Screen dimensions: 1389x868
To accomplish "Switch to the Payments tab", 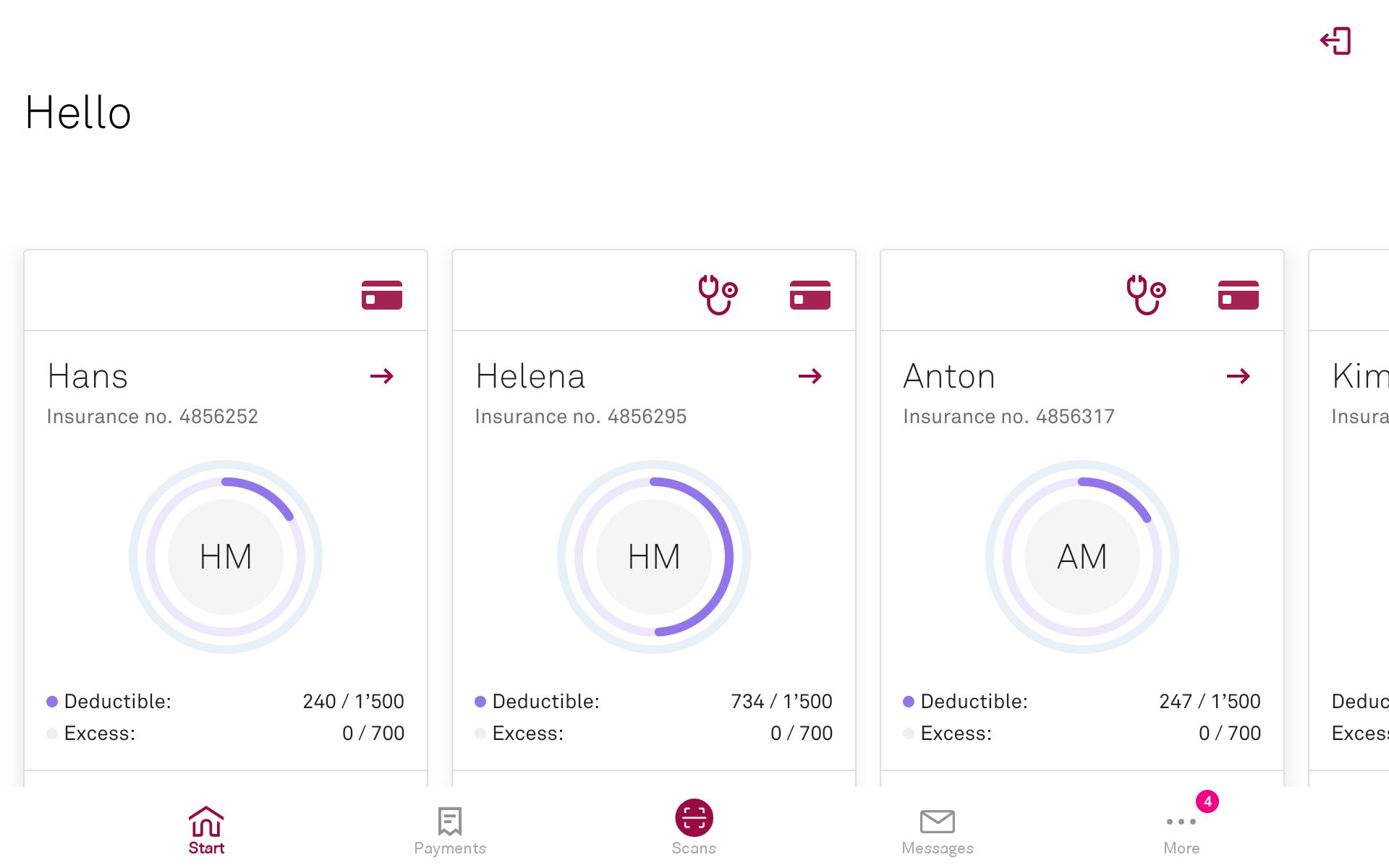I will [x=449, y=830].
